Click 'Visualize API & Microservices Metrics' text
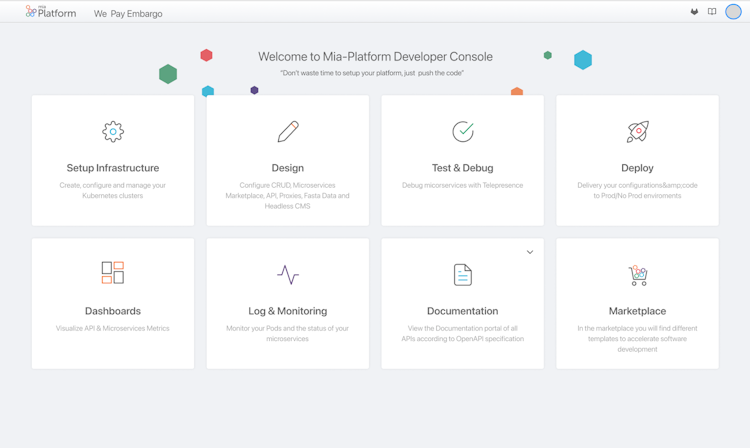 click(x=113, y=328)
